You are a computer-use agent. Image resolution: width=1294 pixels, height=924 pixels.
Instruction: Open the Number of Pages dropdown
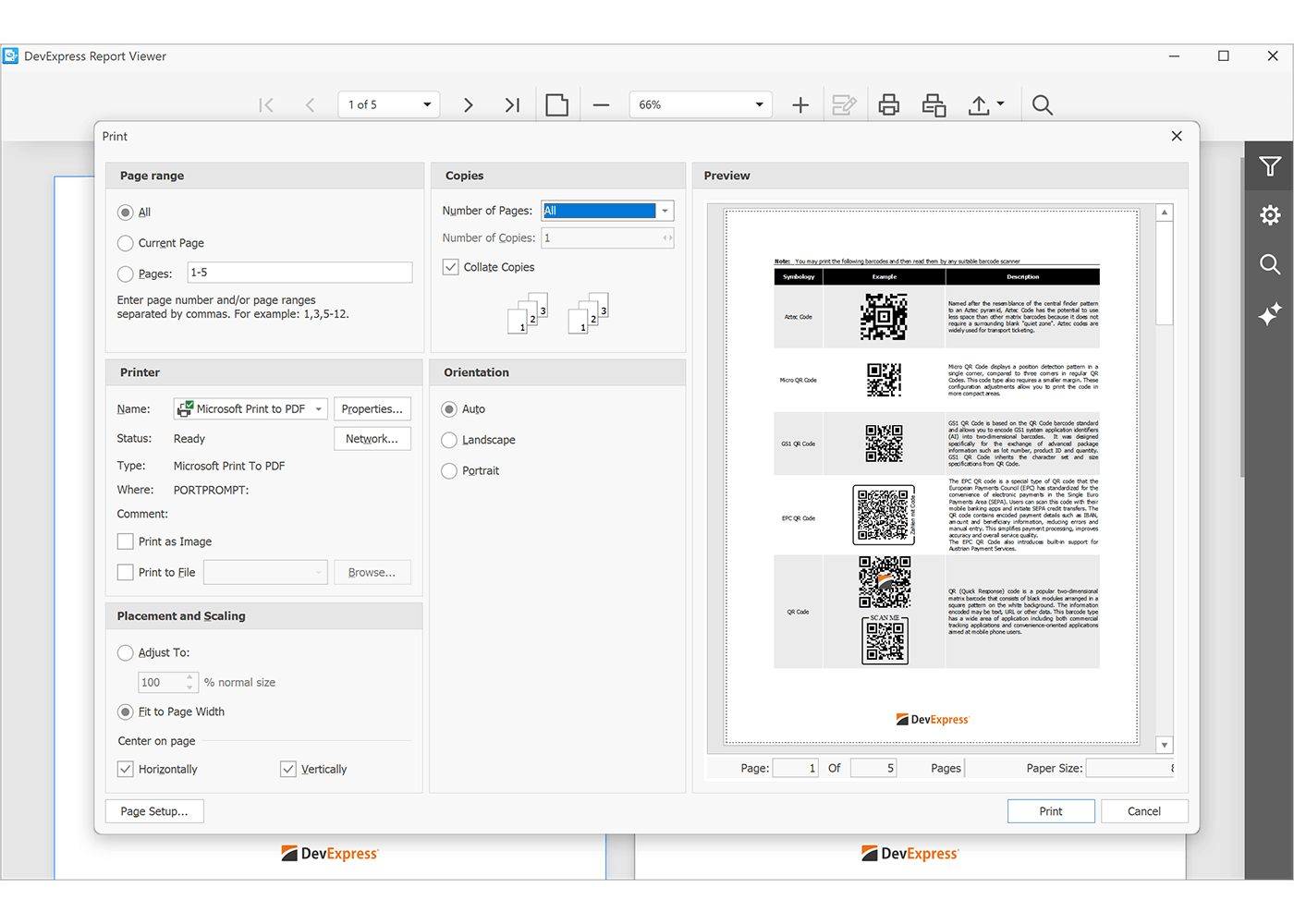(665, 210)
